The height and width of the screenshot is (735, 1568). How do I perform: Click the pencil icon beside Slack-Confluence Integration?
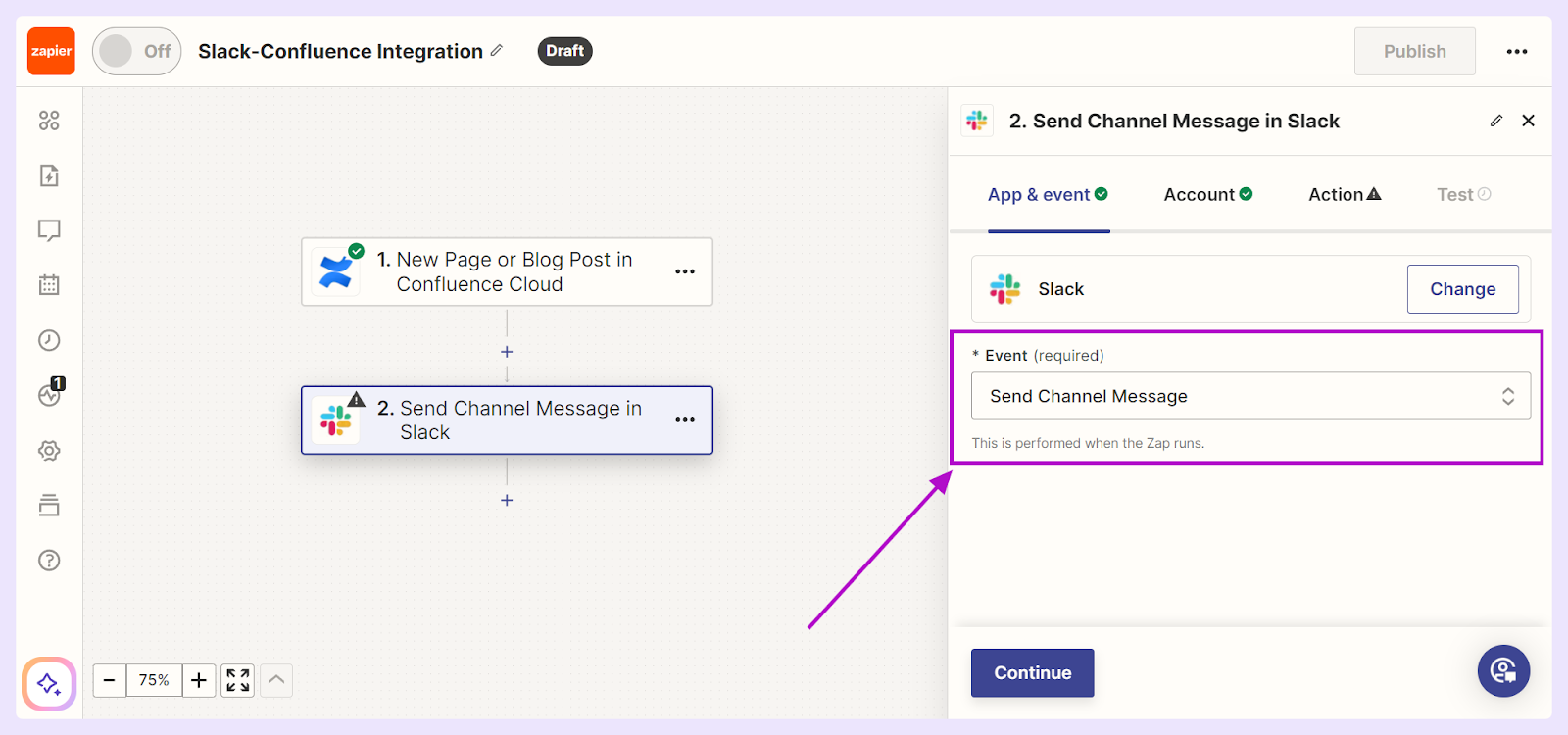tap(497, 50)
